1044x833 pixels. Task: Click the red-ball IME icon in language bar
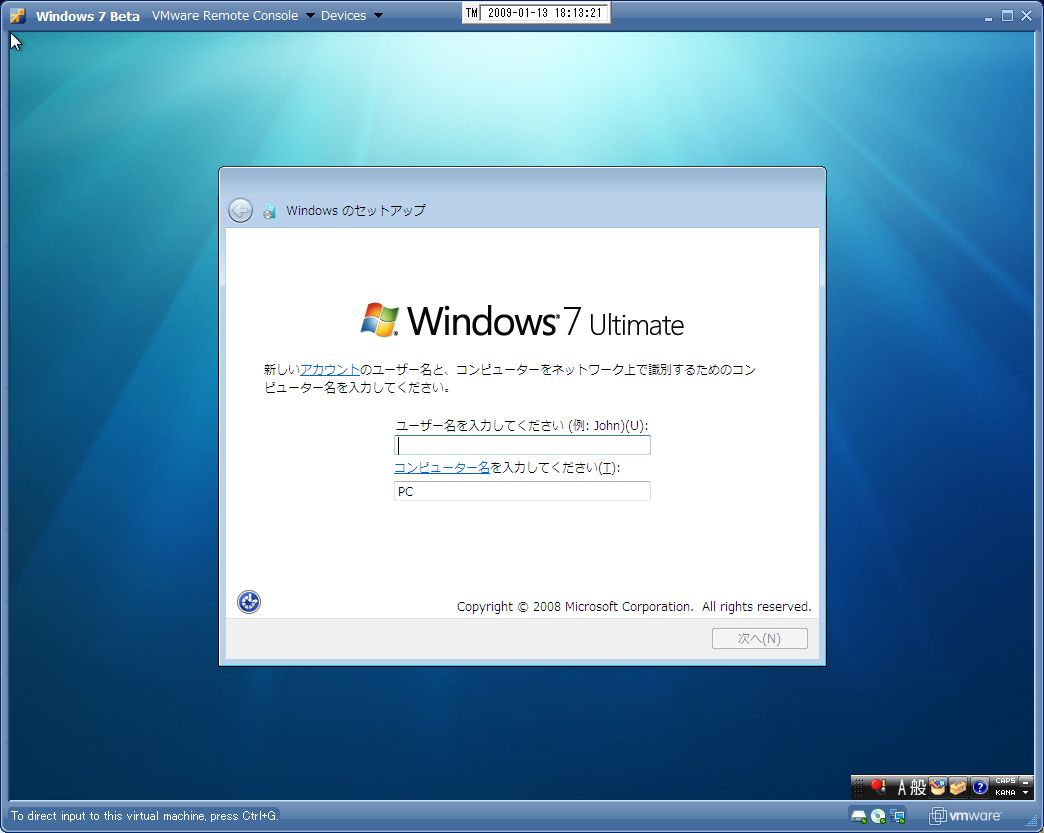[x=879, y=787]
